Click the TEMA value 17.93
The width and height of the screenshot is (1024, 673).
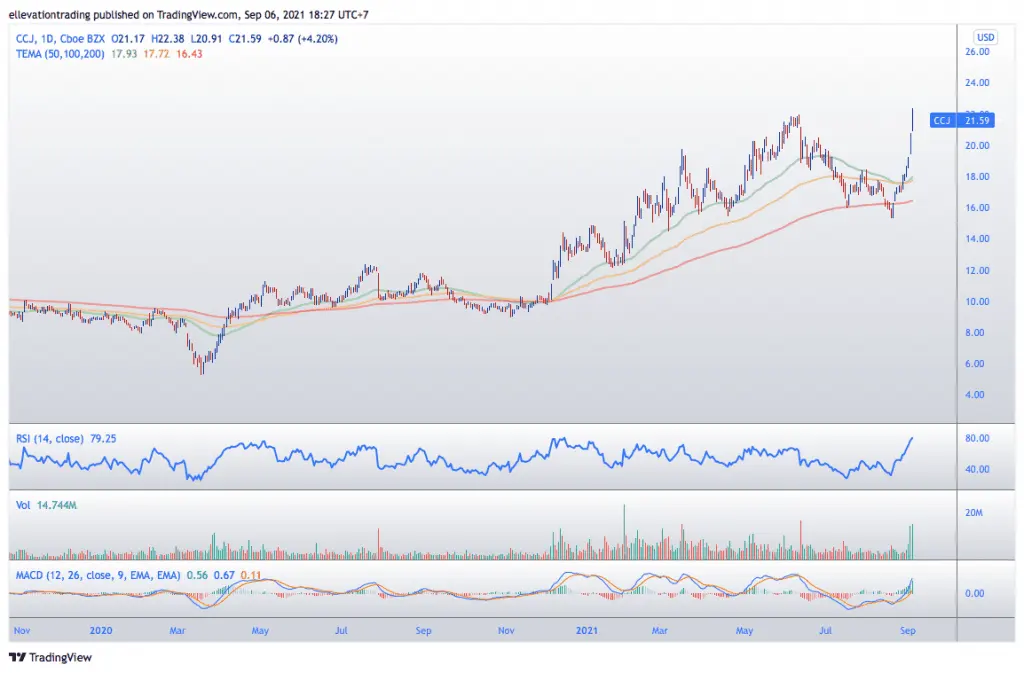click(124, 54)
